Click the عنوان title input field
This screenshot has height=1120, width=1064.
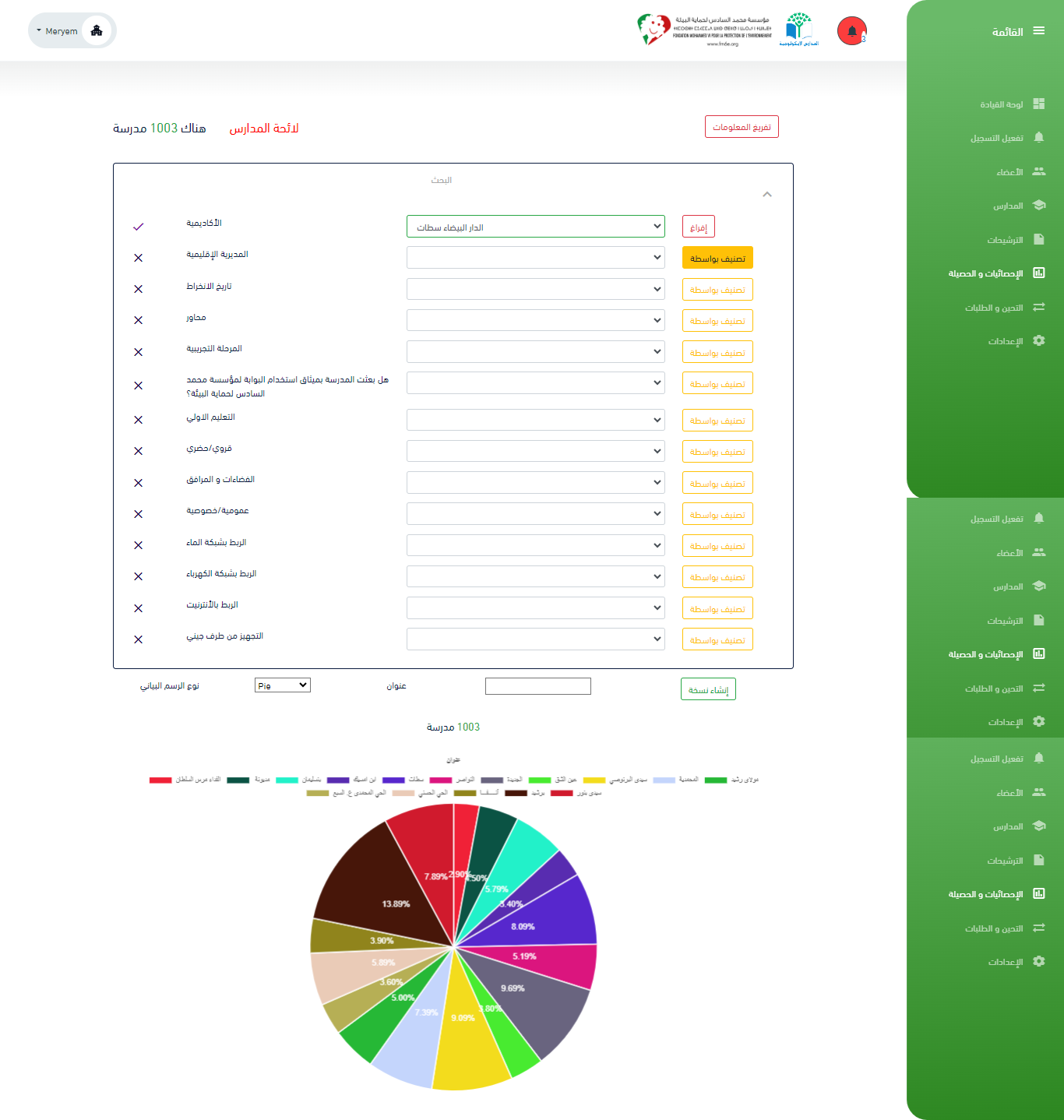(x=537, y=686)
